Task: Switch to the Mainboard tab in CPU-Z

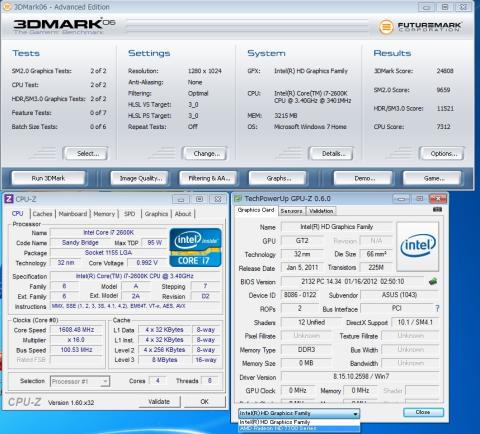Action: pyautogui.click(x=73, y=214)
